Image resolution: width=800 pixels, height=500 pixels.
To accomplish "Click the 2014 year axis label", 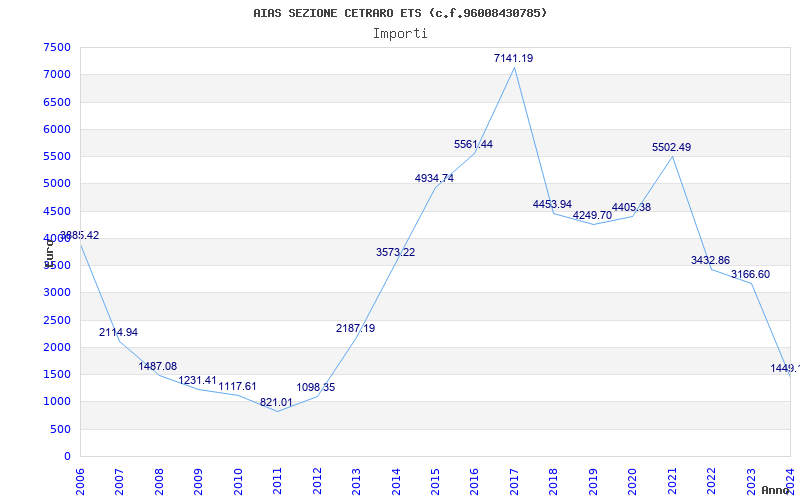I will click(x=396, y=482).
